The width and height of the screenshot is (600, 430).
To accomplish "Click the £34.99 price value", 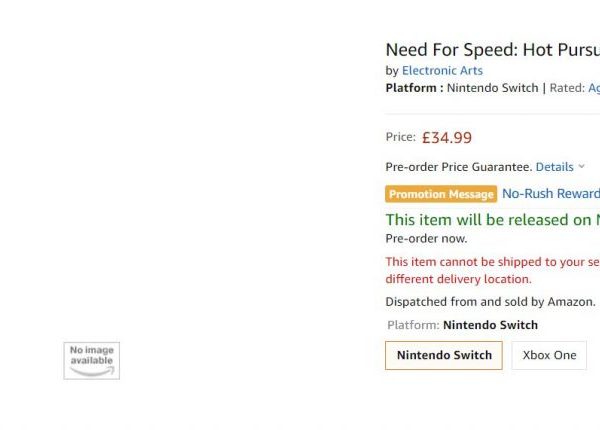I will coord(447,138).
